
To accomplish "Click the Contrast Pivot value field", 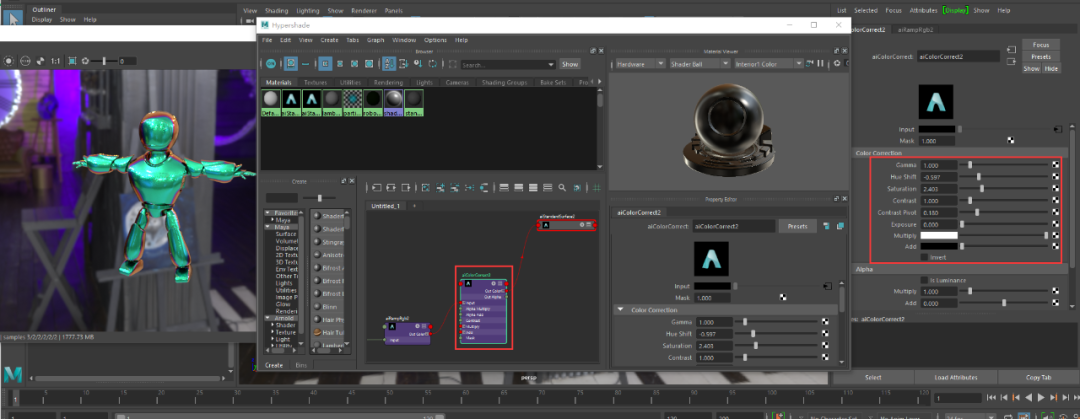I will click(939, 212).
